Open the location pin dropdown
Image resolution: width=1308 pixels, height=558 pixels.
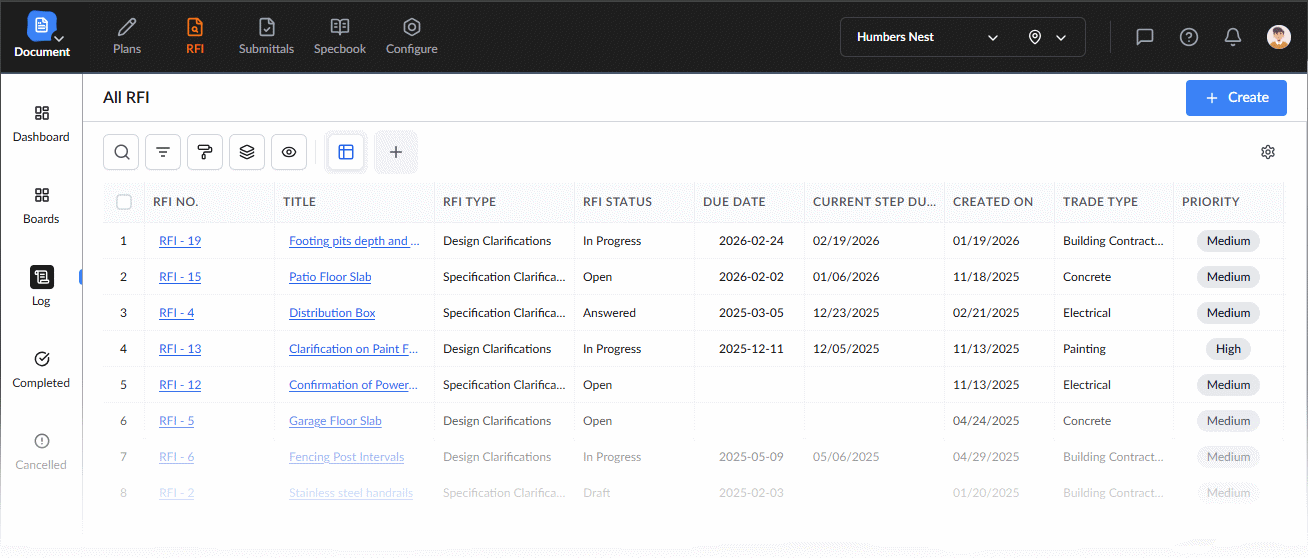[x=1047, y=37]
